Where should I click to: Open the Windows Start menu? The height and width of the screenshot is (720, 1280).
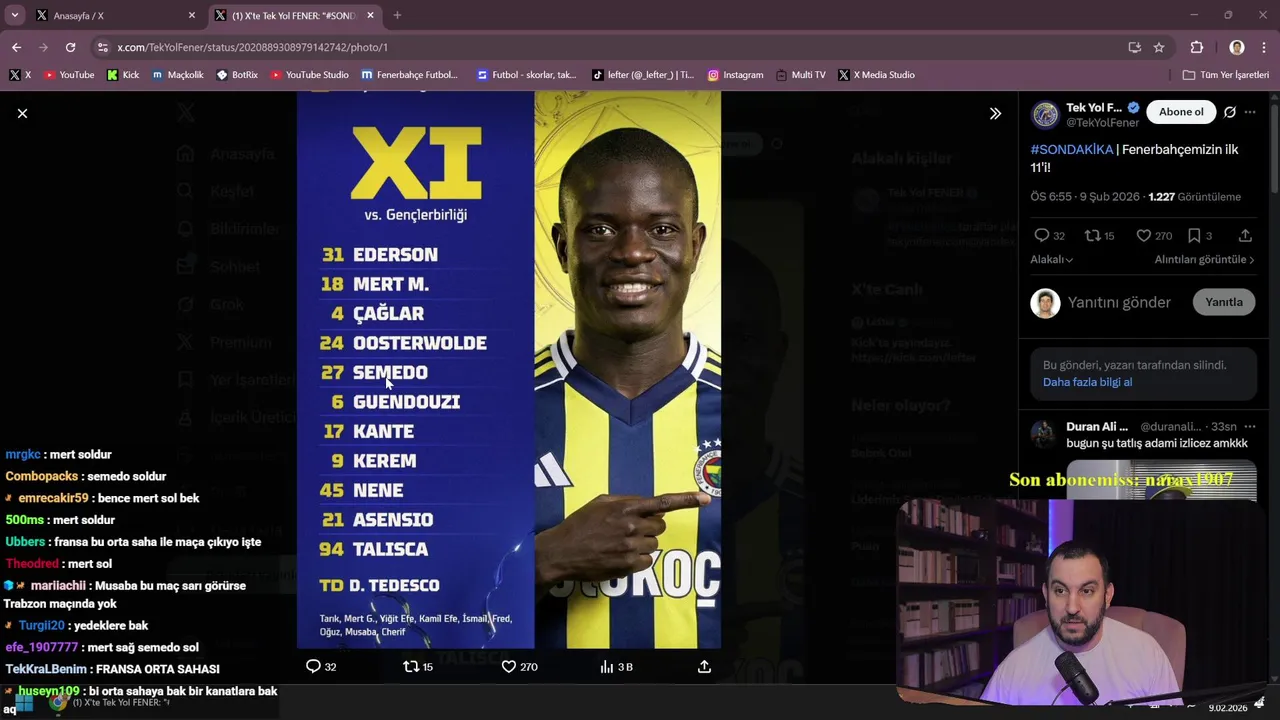click(23, 703)
